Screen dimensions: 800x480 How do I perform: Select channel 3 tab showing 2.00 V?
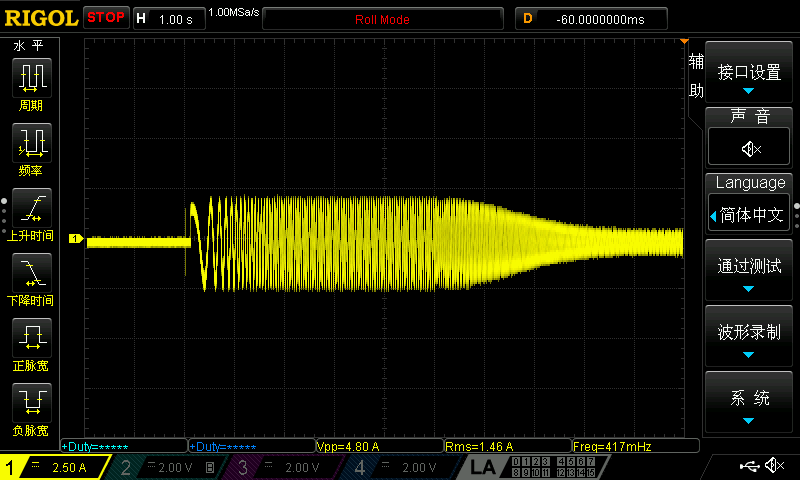(284, 467)
